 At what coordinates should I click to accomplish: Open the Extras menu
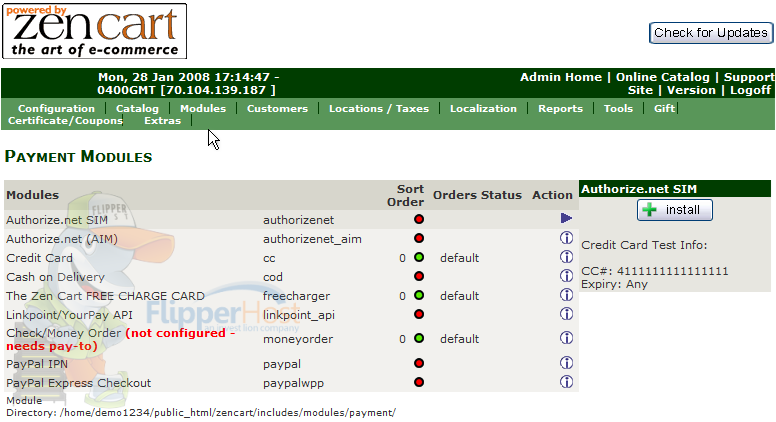pyautogui.click(x=162, y=121)
